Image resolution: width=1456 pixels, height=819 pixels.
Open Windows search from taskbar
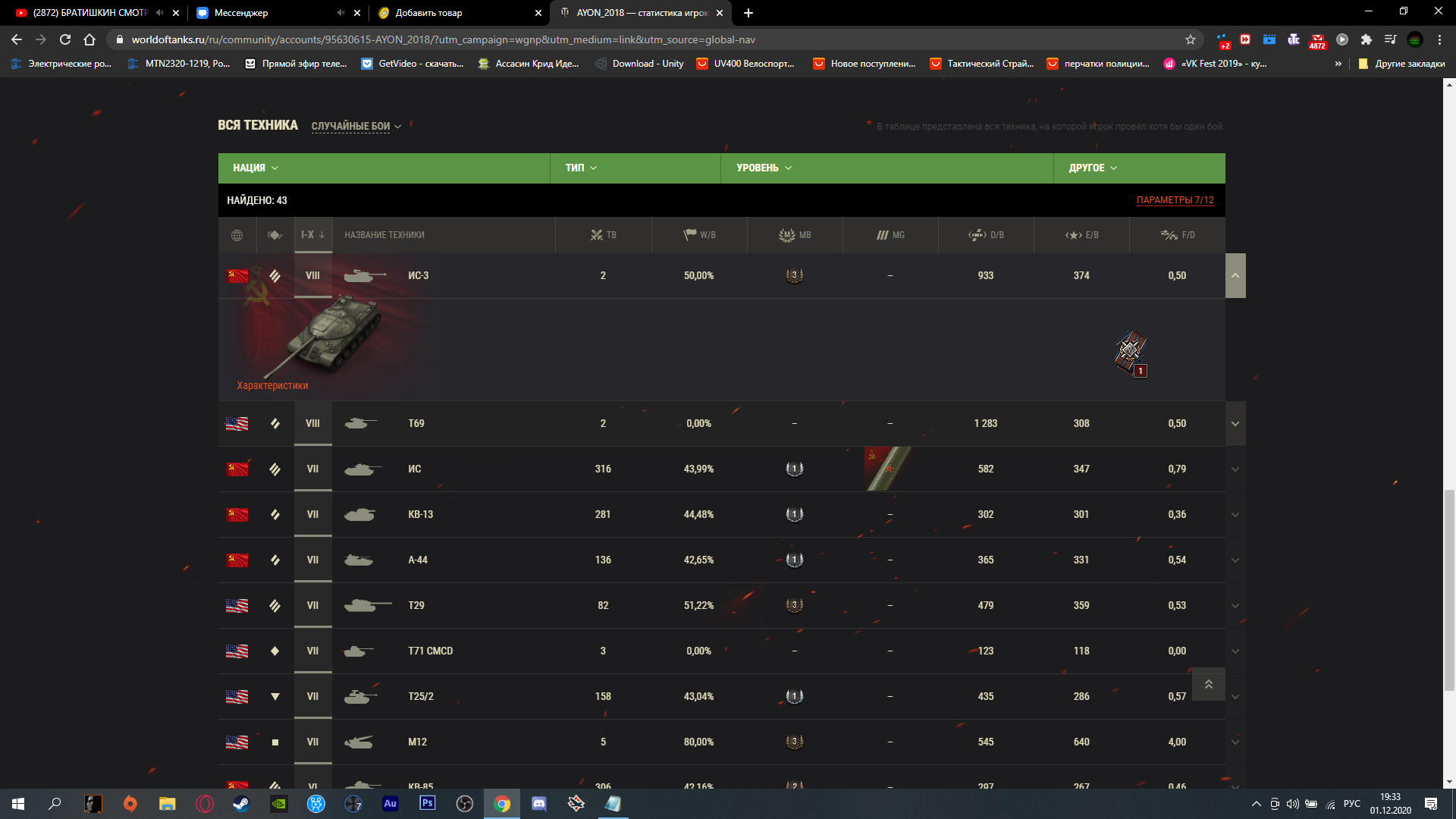coord(55,804)
